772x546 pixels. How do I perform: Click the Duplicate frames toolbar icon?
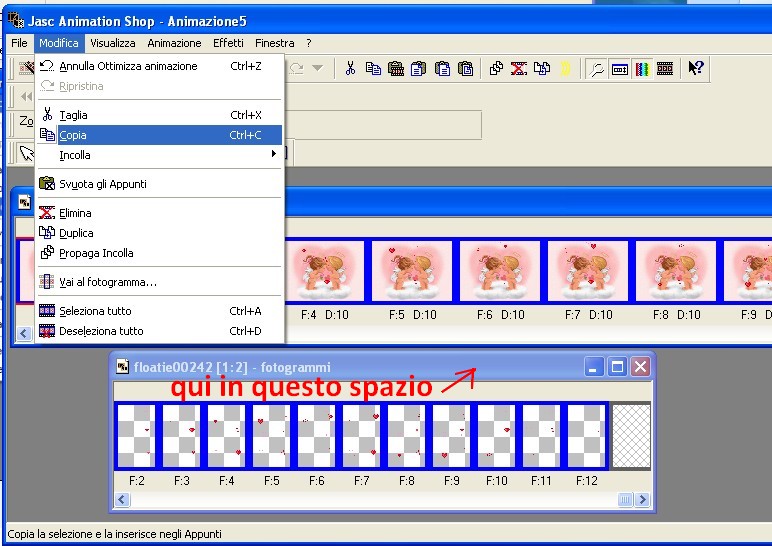pyautogui.click(x=542, y=68)
